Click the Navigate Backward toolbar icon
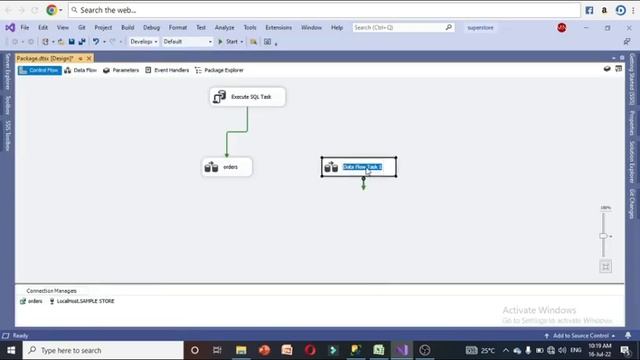640x360 pixels. pyautogui.click(x=15, y=42)
